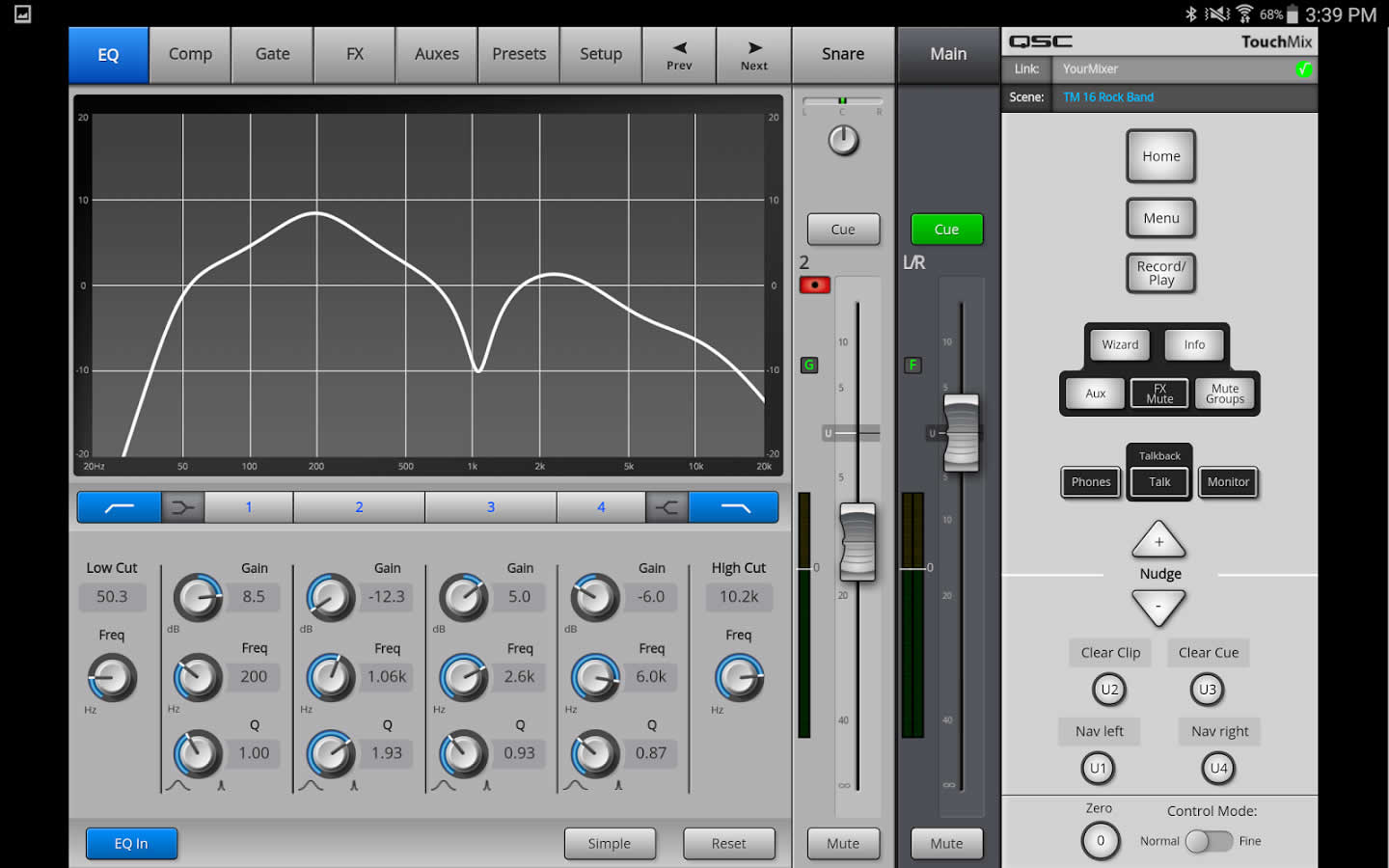Click the Snare pan knob
Image resolution: width=1389 pixels, height=868 pixels.
(x=843, y=141)
